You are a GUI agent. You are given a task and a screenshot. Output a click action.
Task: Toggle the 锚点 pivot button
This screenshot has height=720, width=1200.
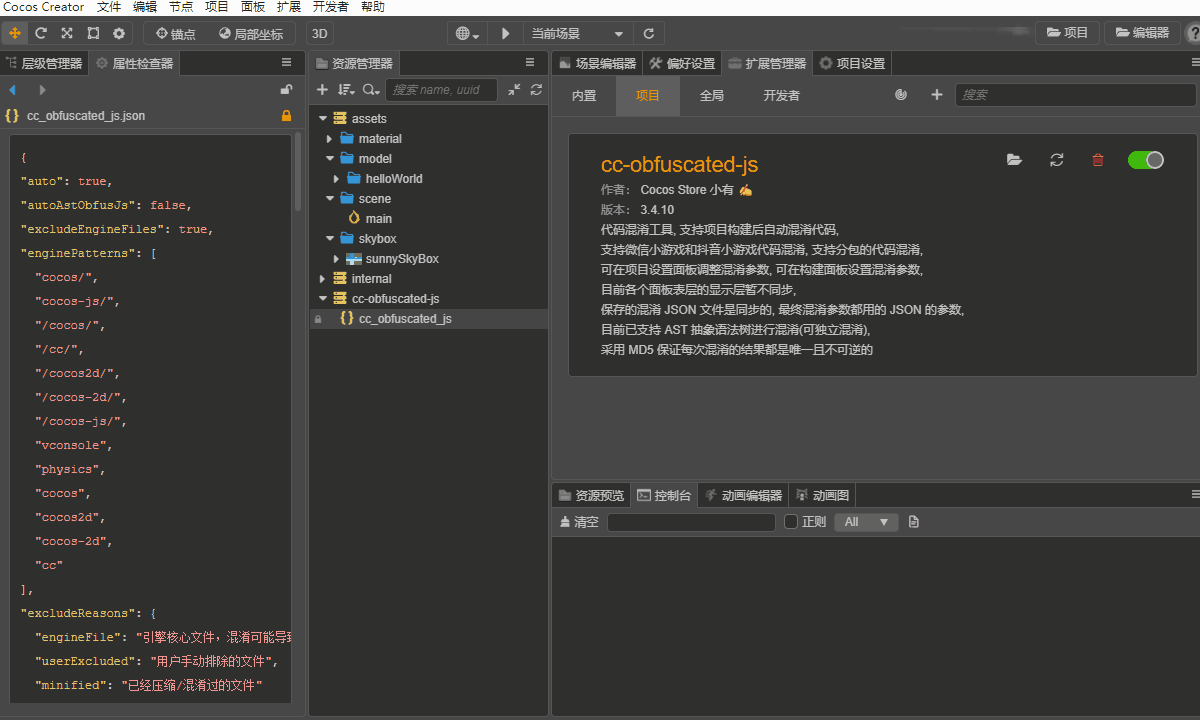click(x=175, y=33)
